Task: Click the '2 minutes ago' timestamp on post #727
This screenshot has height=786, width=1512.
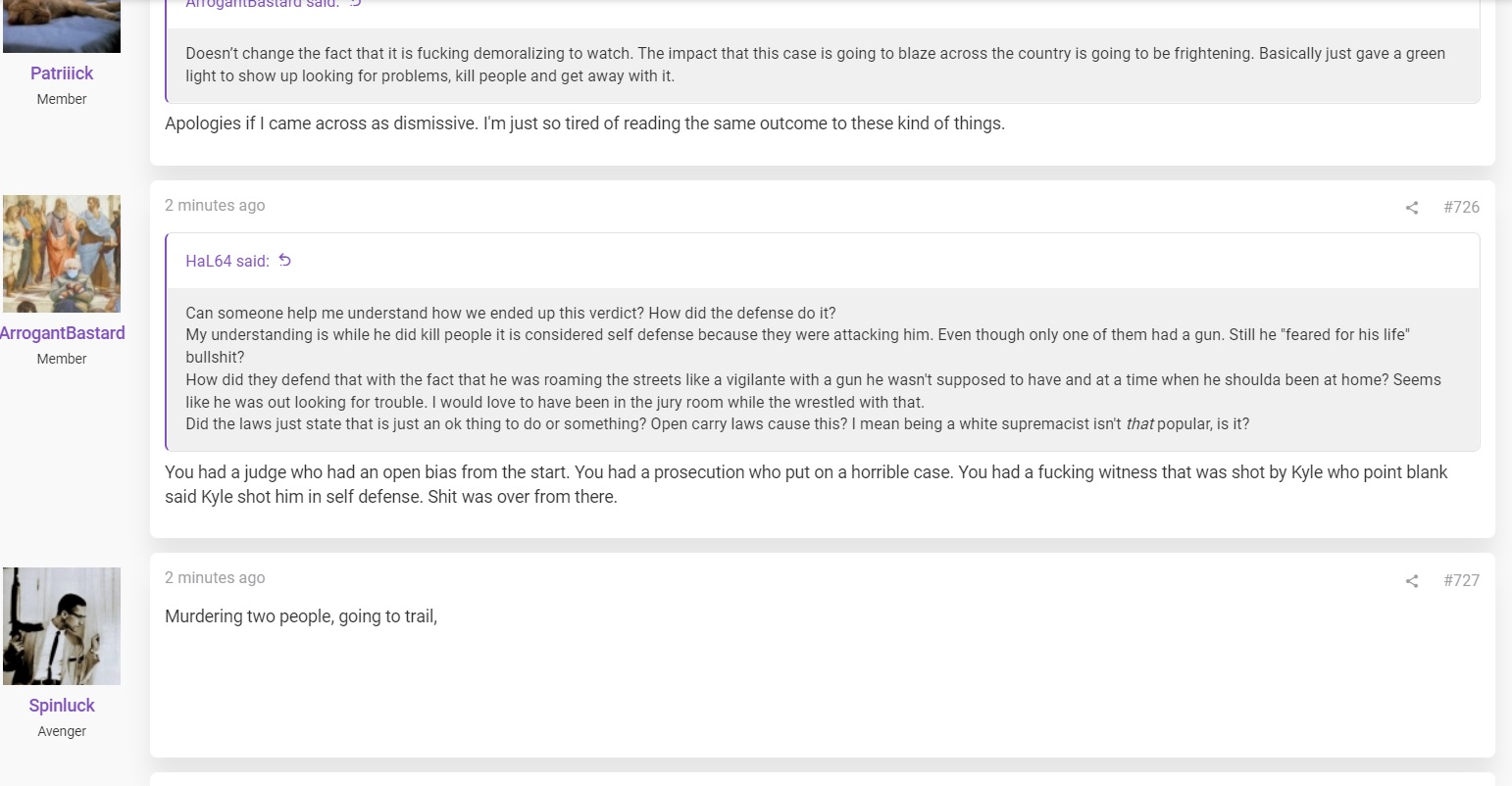Action: pos(215,578)
